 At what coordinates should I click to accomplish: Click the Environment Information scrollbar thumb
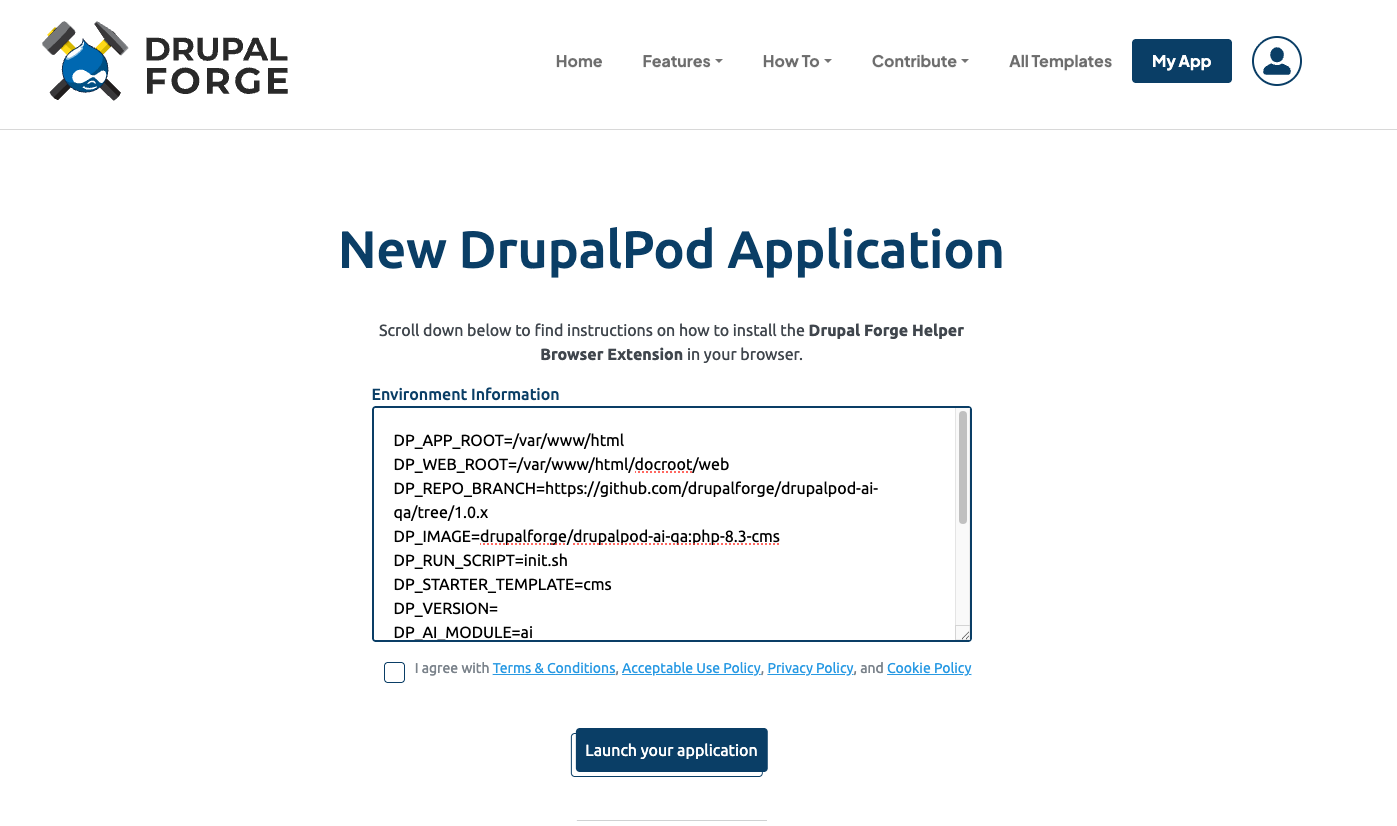[963, 467]
